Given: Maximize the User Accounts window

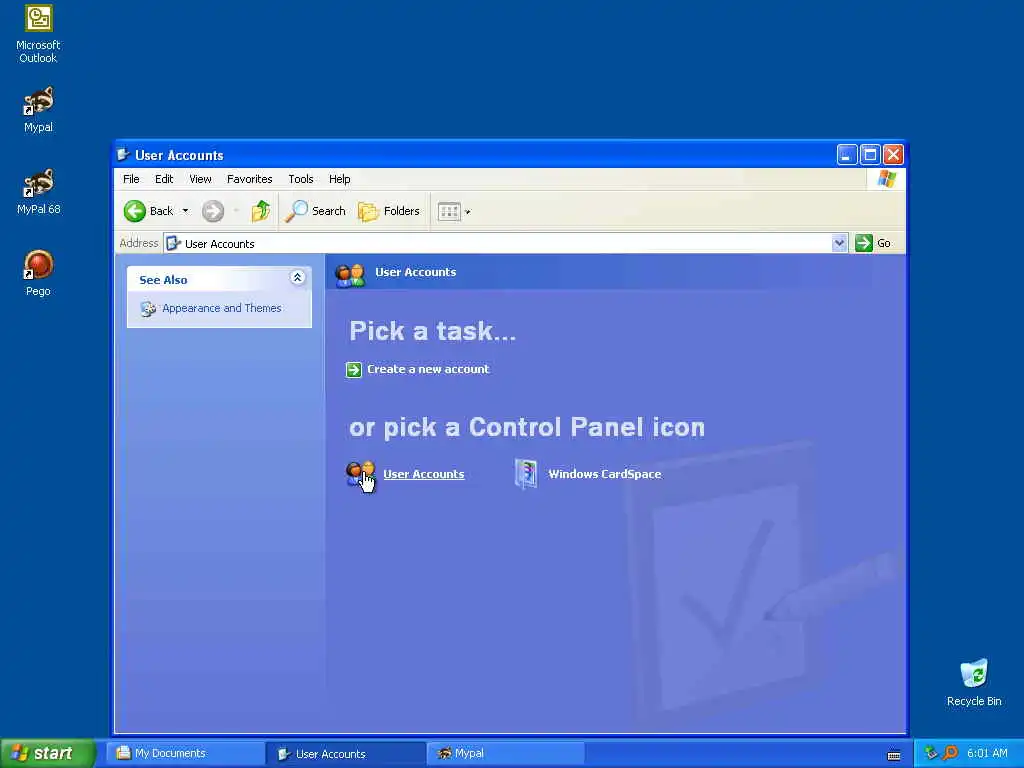Looking at the screenshot, I should [870, 155].
